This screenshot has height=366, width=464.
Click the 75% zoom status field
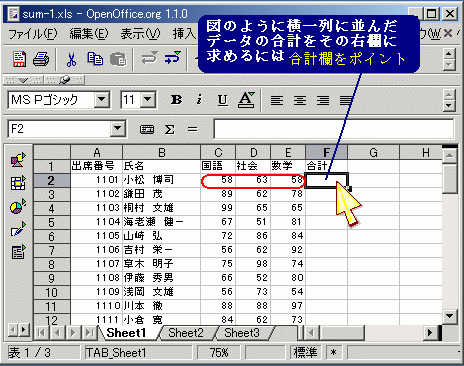(219, 353)
